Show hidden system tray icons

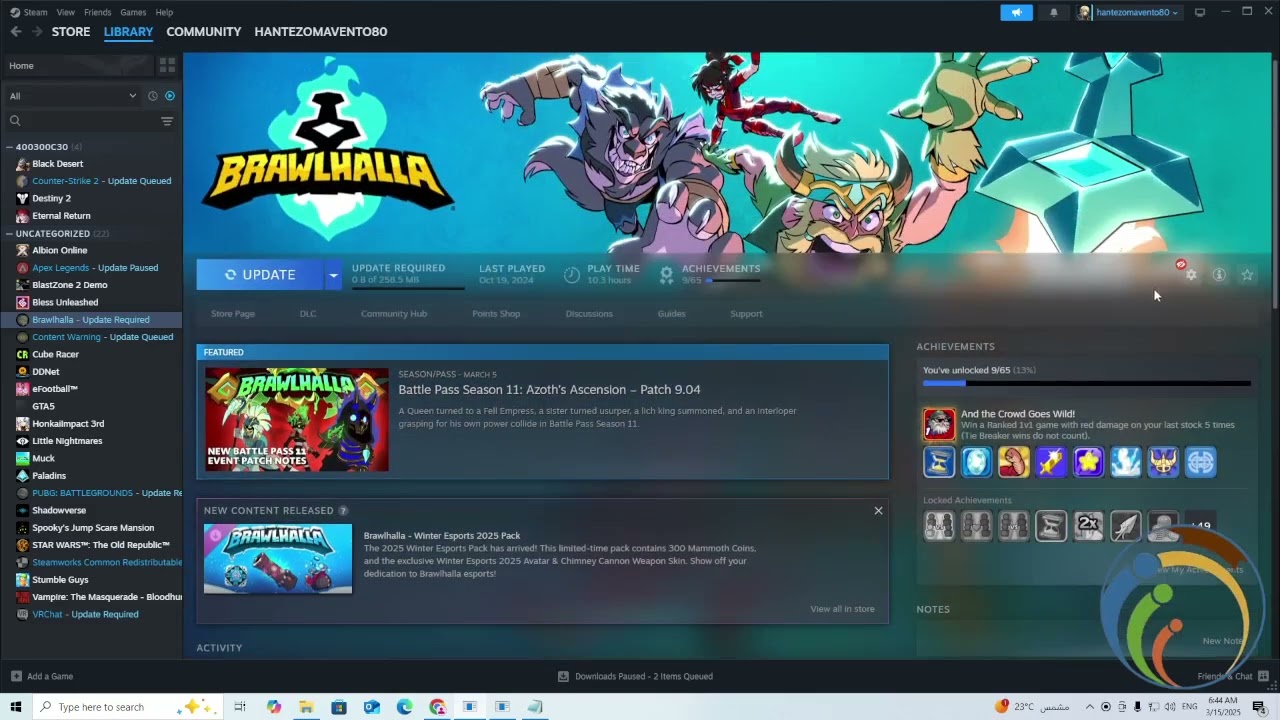pyautogui.click(x=1090, y=707)
